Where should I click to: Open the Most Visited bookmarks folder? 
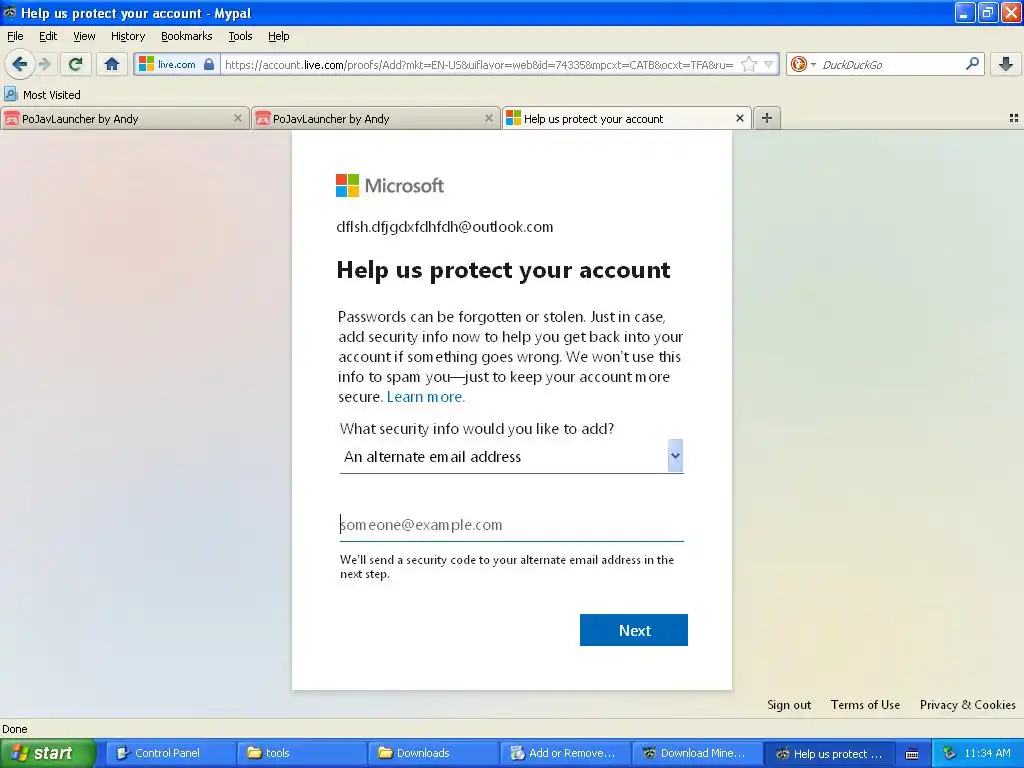[x=42, y=95]
